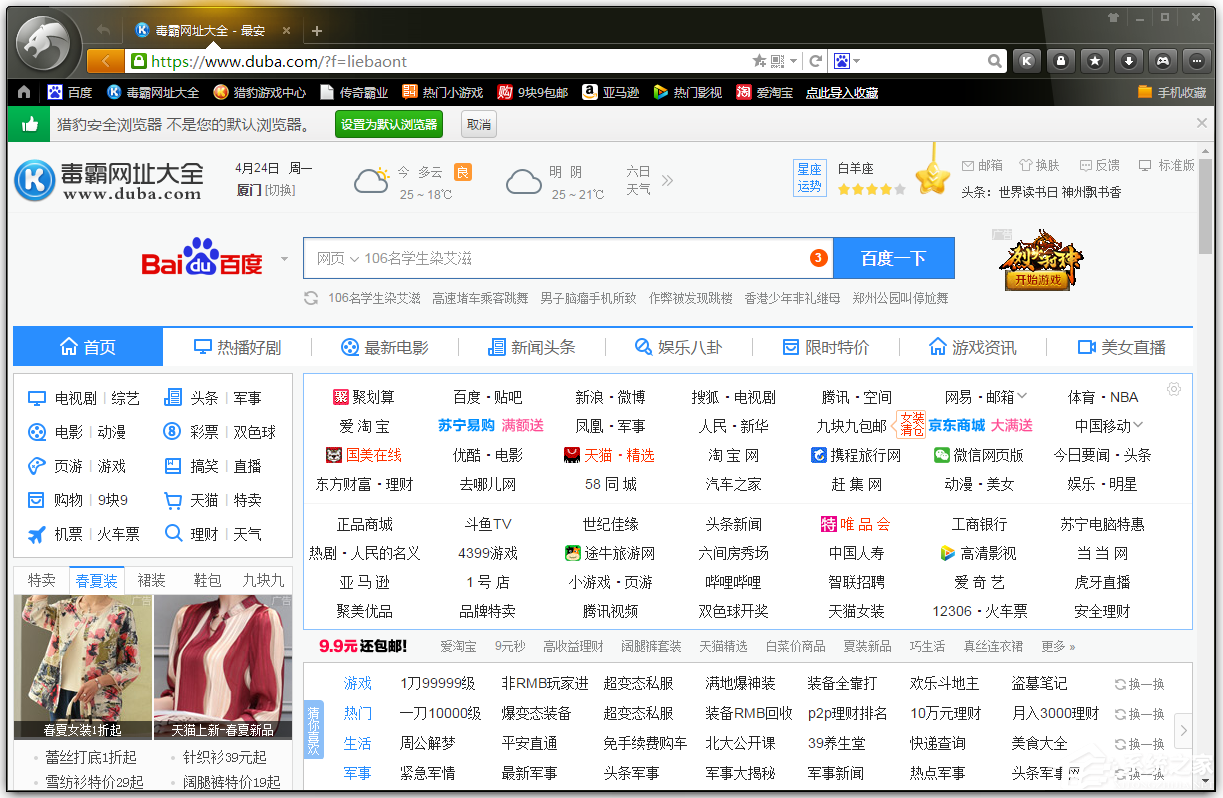The image size is (1223, 798).
Task: Click the 百度一下 search button
Action: click(893, 257)
